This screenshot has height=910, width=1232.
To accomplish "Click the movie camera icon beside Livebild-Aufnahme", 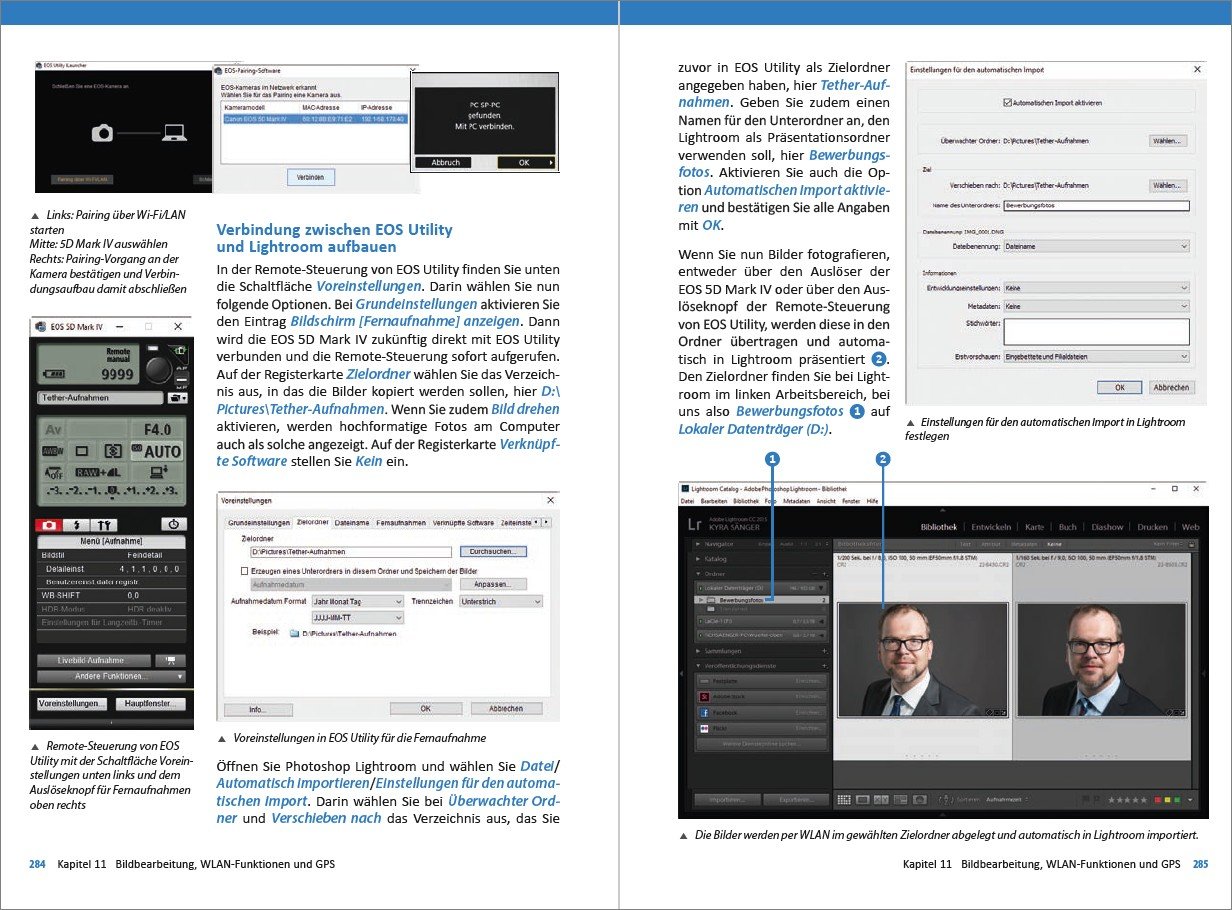I will 171,660.
